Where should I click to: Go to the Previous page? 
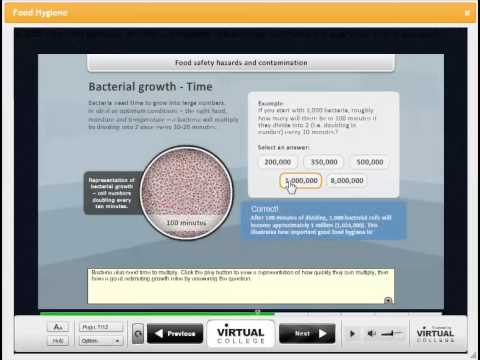175,333
